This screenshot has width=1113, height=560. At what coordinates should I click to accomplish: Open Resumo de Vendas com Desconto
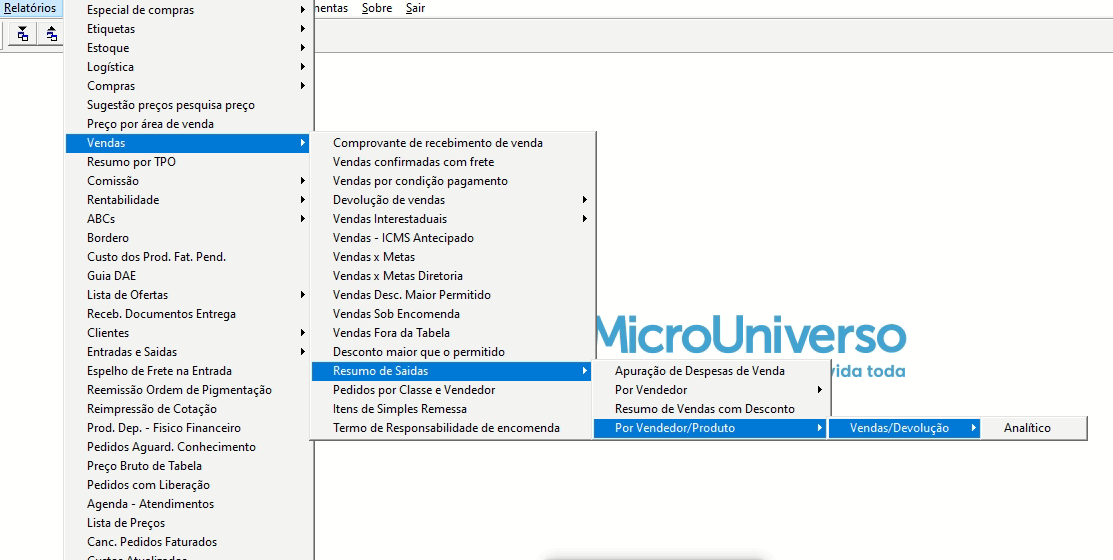coord(710,409)
